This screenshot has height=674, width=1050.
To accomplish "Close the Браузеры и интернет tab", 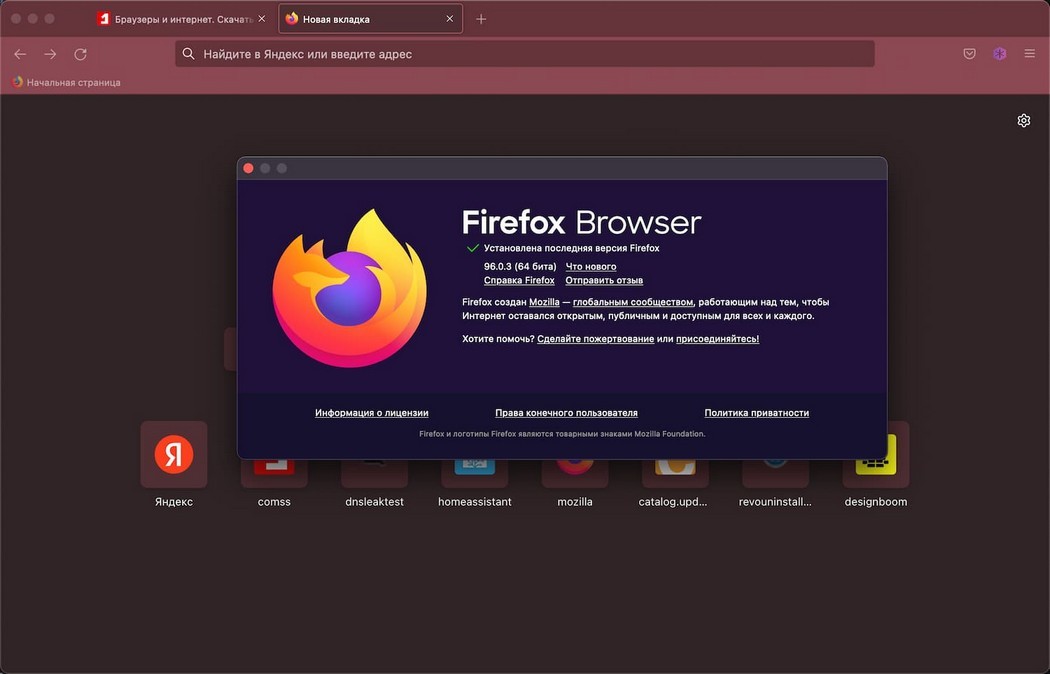I will pyautogui.click(x=262, y=19).
